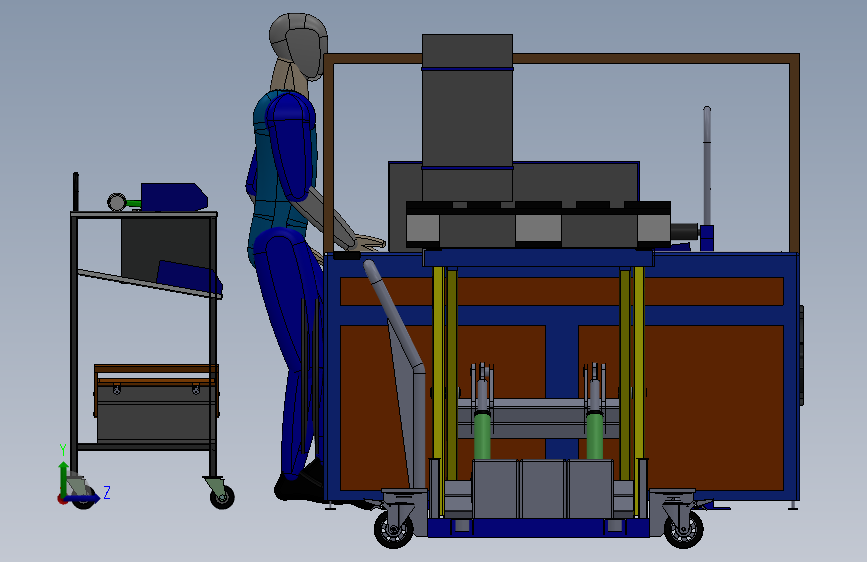Select the bench's large lower-right brown panel
Image resolution: width=867 pixels, height=562 pixels.
coord(681,408)
